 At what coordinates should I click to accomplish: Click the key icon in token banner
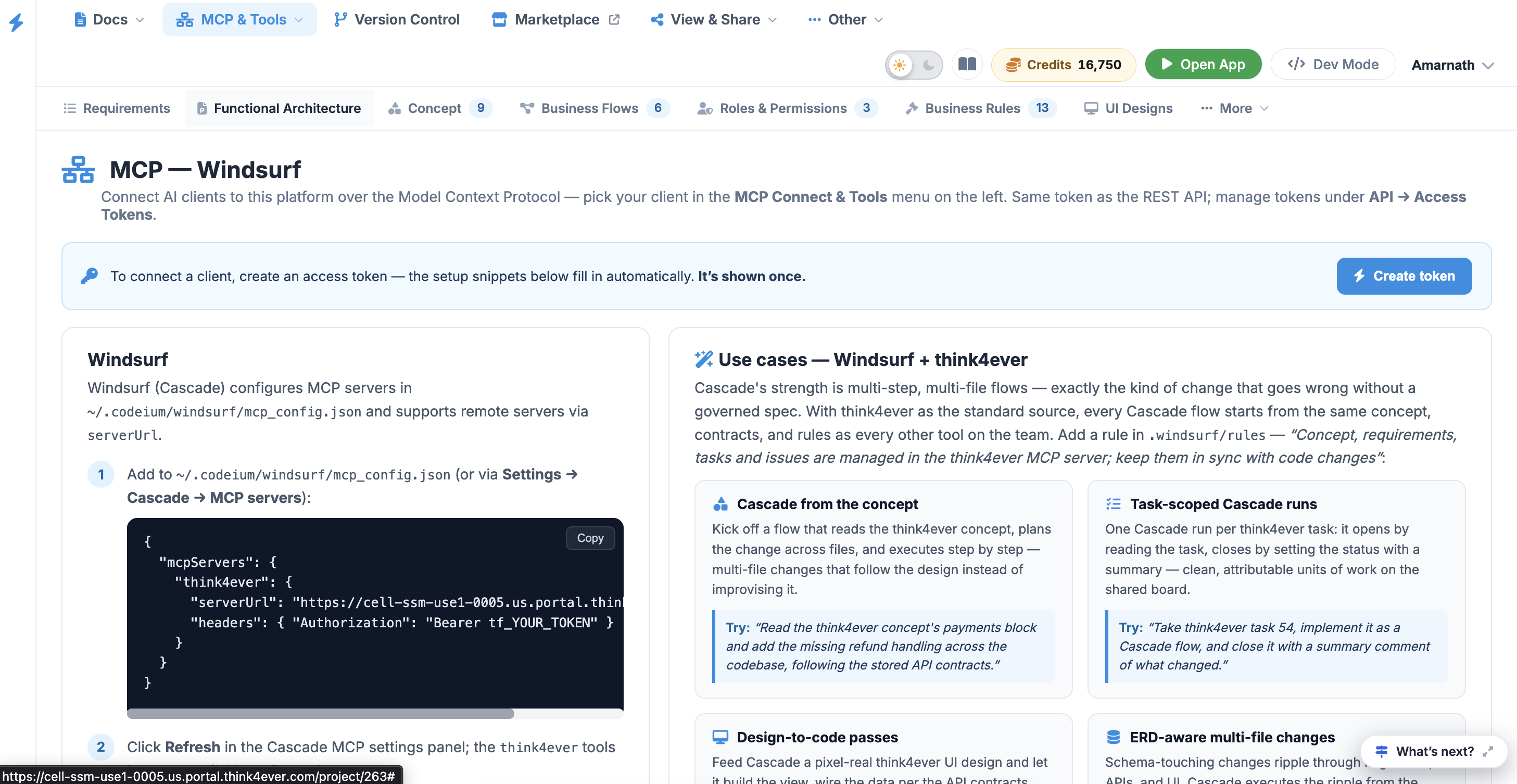click(90, 276)
